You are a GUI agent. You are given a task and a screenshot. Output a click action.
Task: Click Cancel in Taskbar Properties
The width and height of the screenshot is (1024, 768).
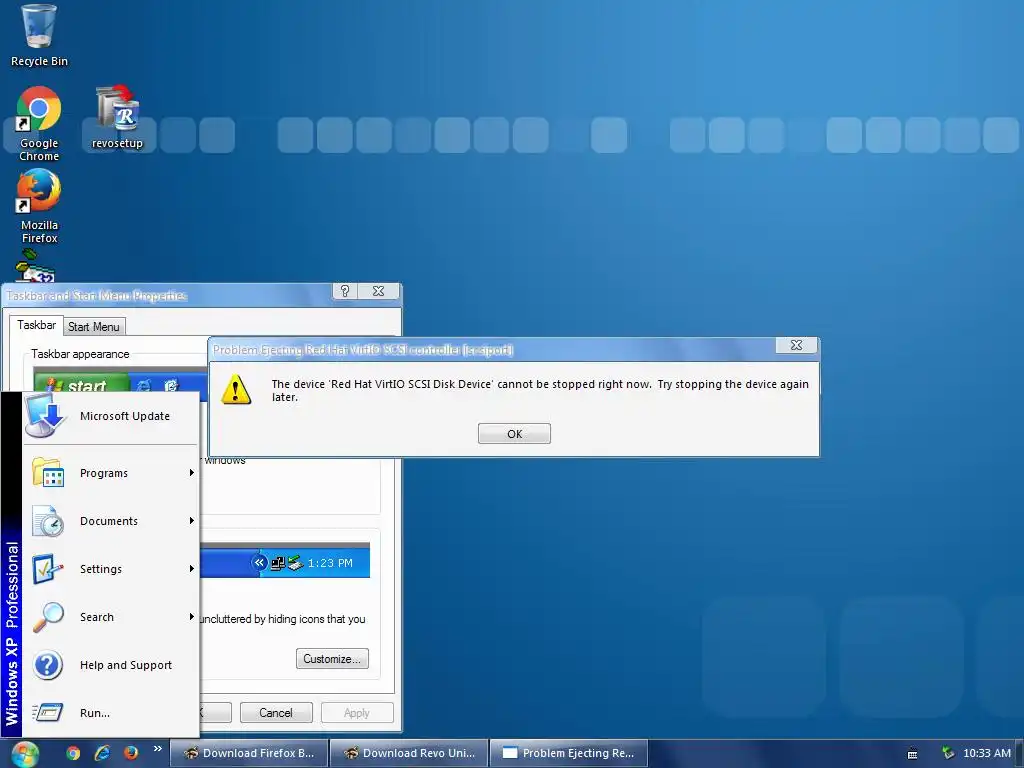[276, 712]
